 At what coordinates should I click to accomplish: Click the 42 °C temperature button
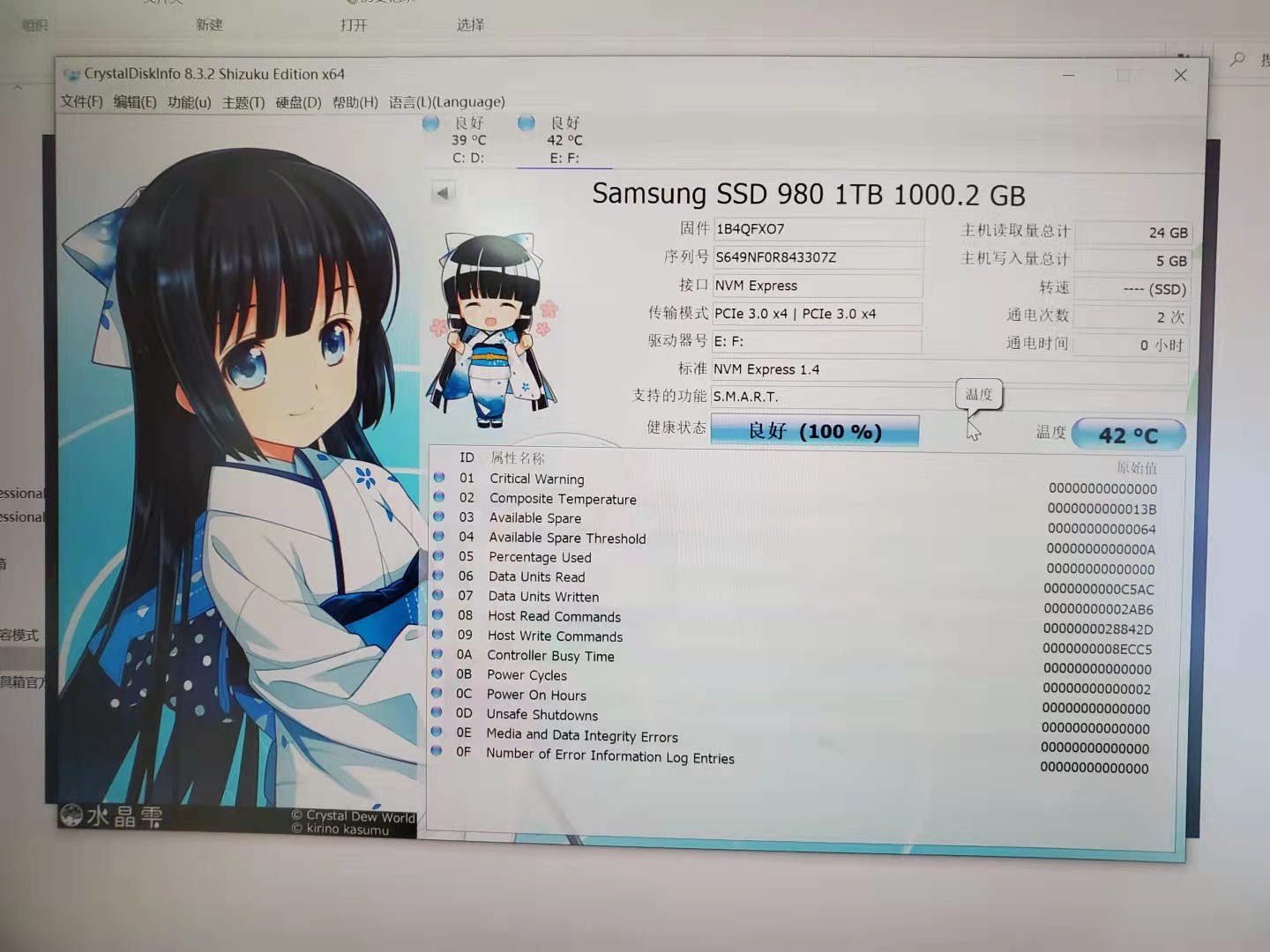pos(1128,435)
